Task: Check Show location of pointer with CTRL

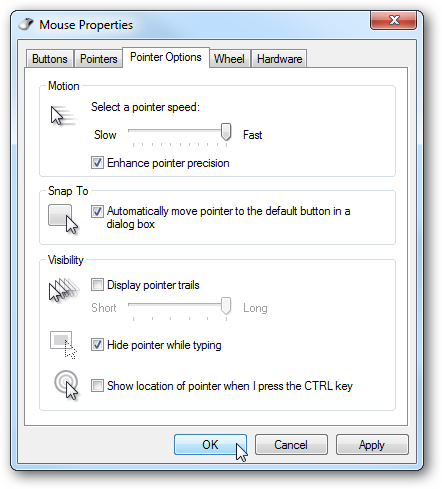Action: click(97, 386)
